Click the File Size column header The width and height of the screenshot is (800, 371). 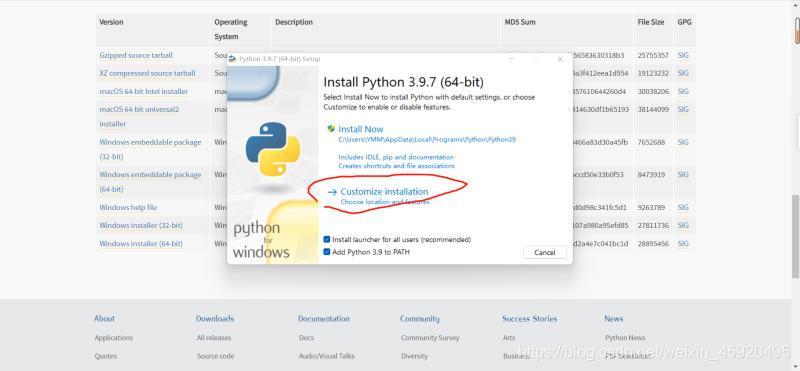pos(651,22)
